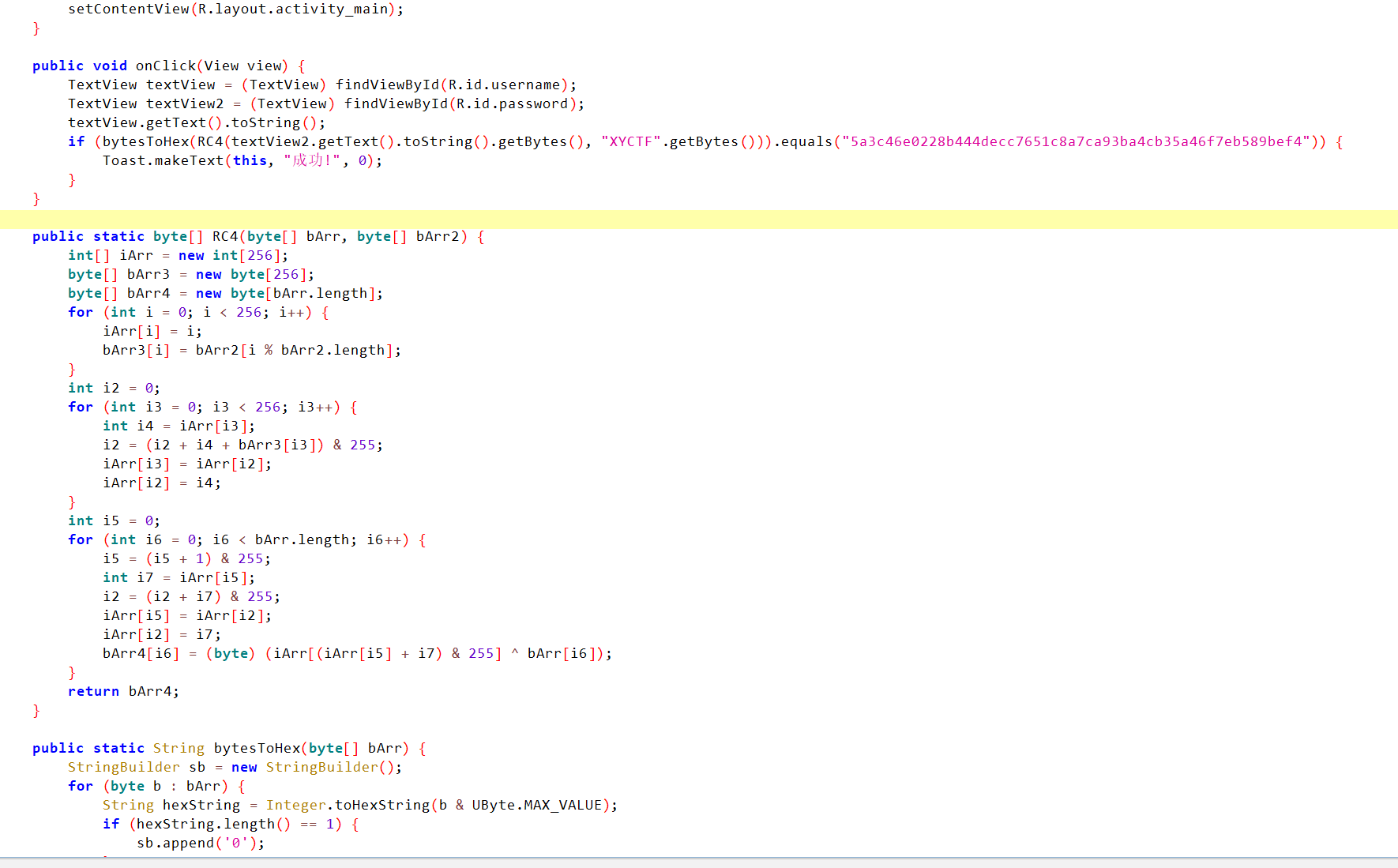Screen dimensions: 1398x868
Task: Click the 'iArr[i] = i;' statement
Action: point(152,331)
